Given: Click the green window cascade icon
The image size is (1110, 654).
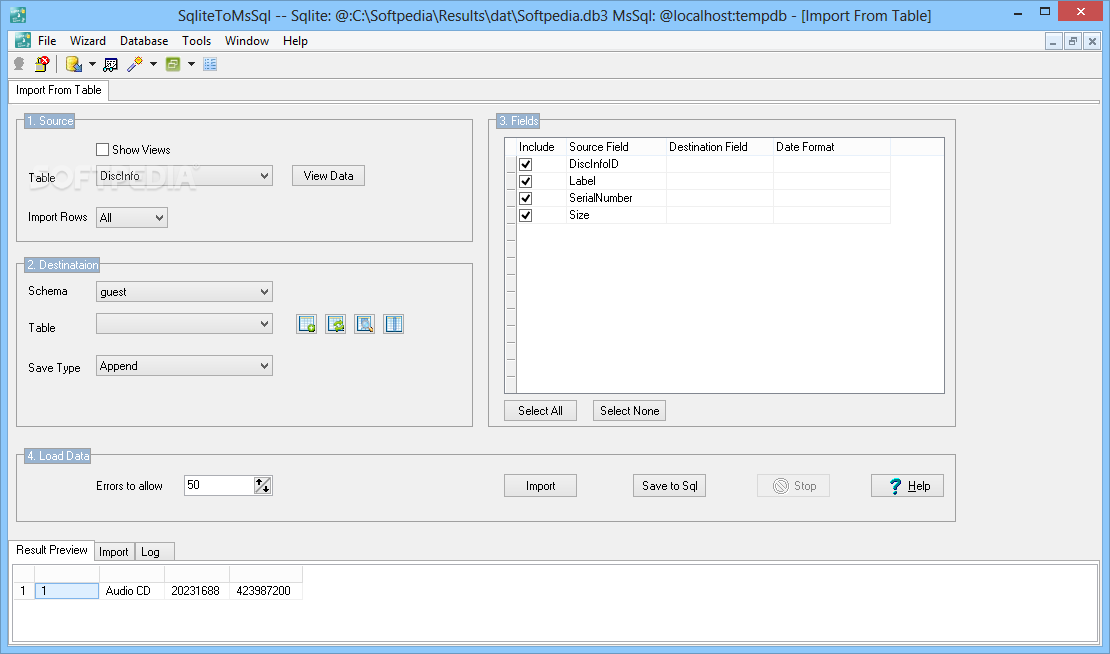Looking at the screenshot, I should click(x=173, y=64).
